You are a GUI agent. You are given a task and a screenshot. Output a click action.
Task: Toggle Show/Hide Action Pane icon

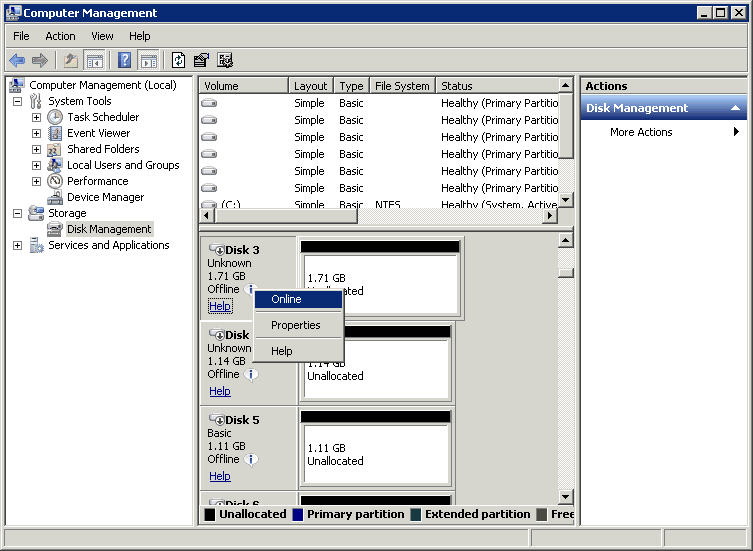click(x=148, y=61)
